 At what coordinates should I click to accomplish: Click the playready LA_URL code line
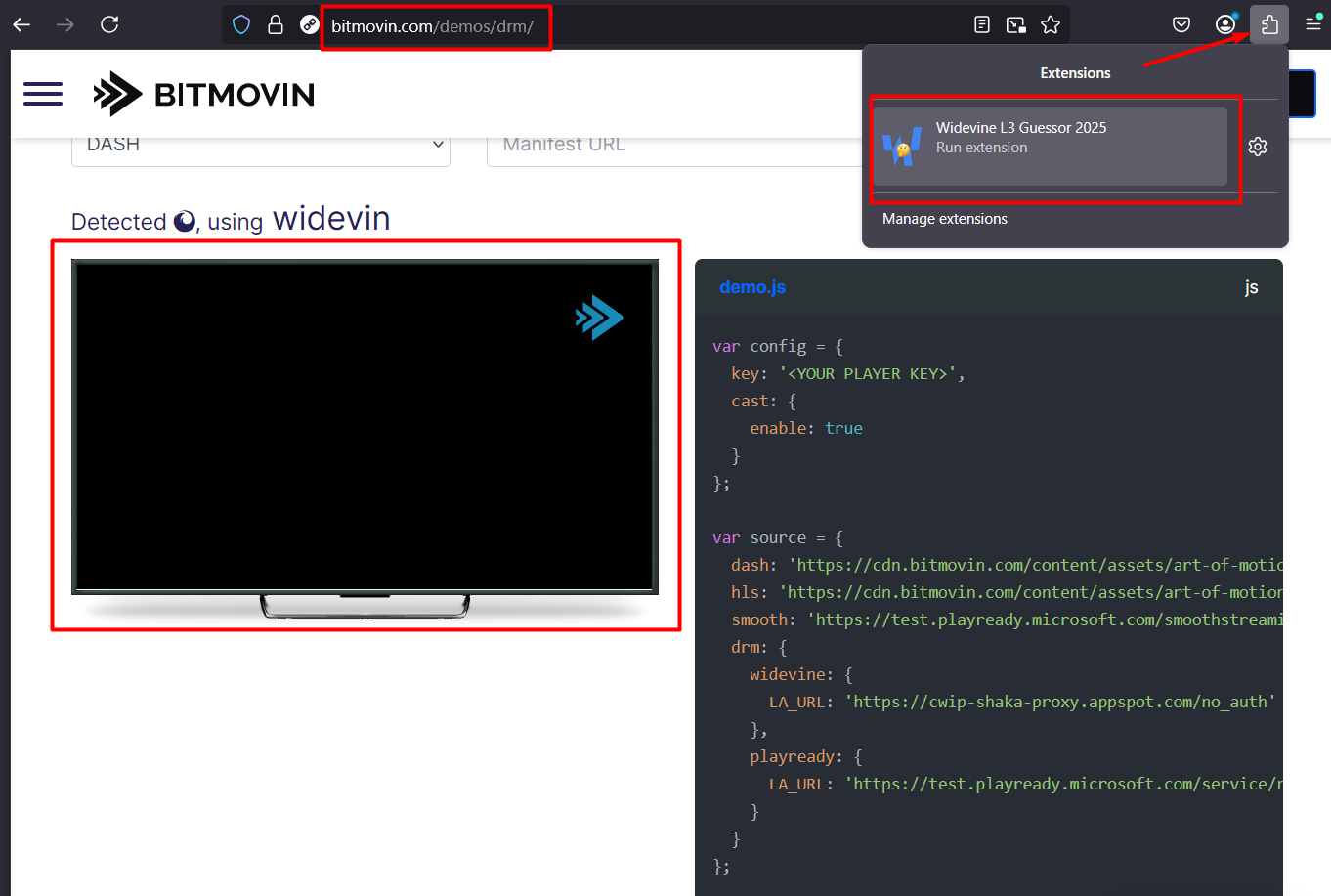pyautogui.click(x=1026, y=784)
